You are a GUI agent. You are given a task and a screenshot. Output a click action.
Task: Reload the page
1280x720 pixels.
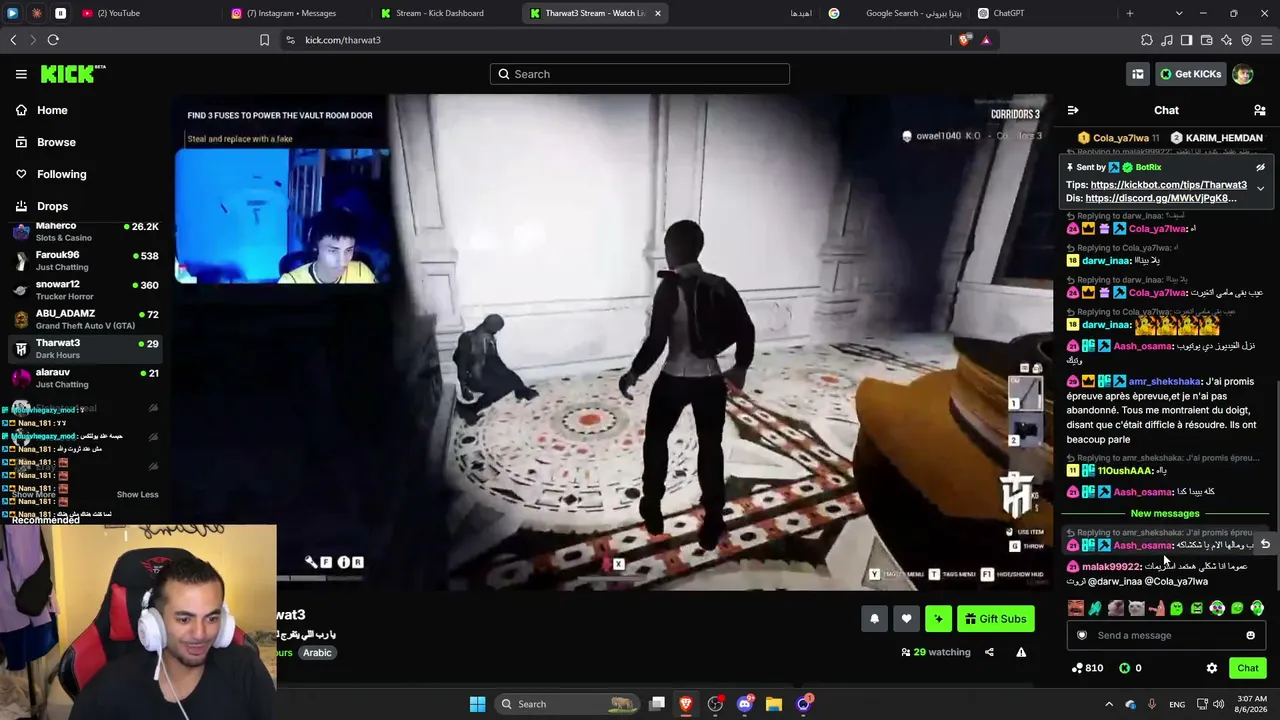[53, 40]
